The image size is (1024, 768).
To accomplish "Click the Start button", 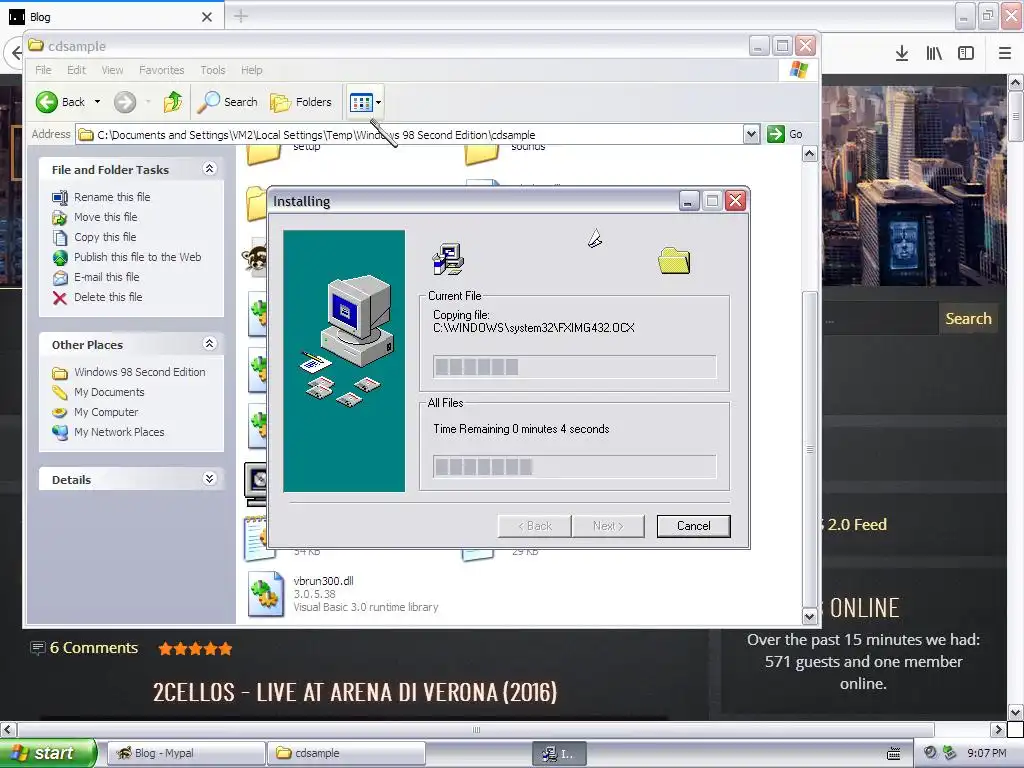I will pyautogui.click(x=48, y=753).
